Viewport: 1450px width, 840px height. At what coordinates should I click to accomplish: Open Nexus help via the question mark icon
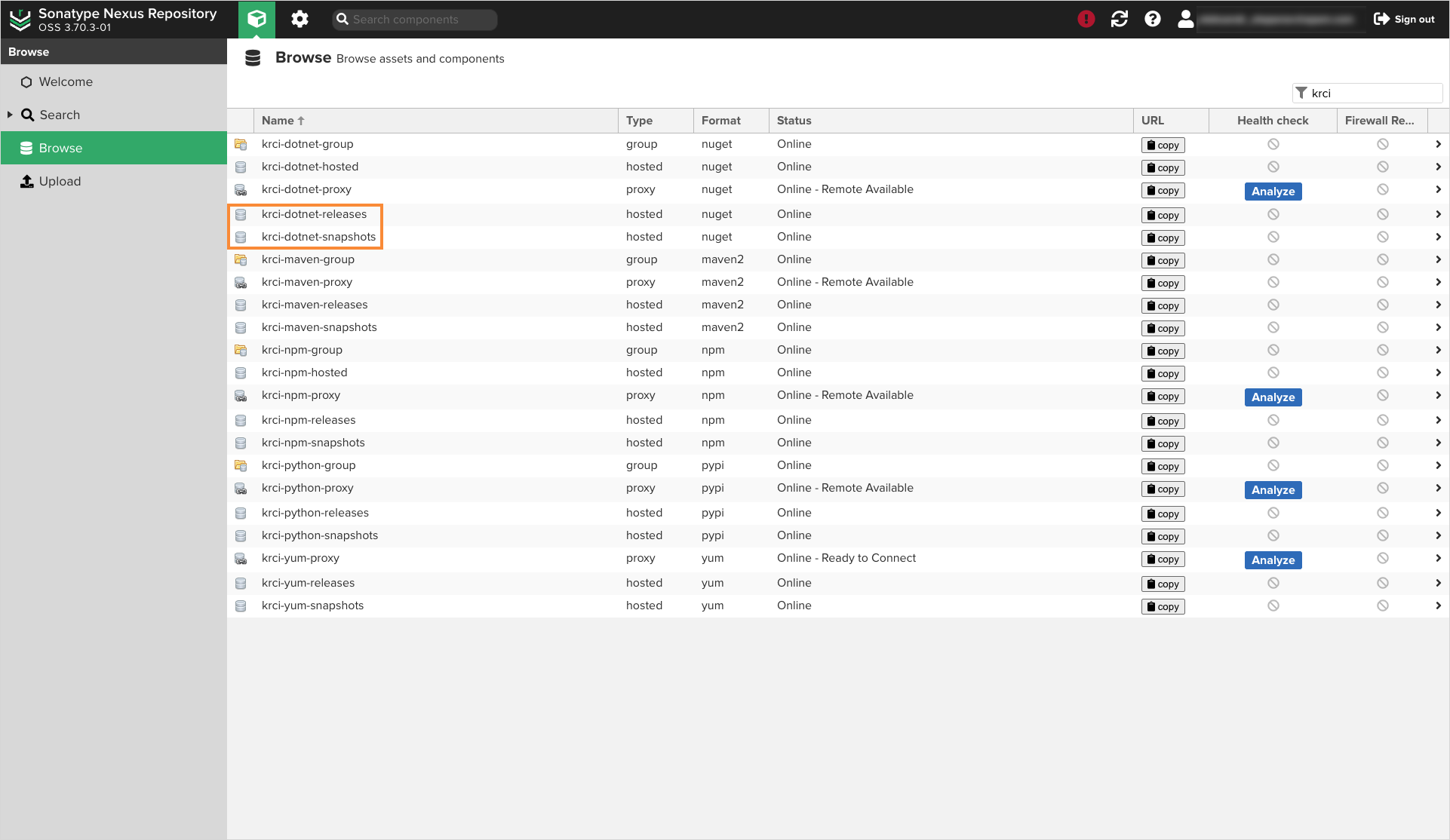[x=1152, y=19]
